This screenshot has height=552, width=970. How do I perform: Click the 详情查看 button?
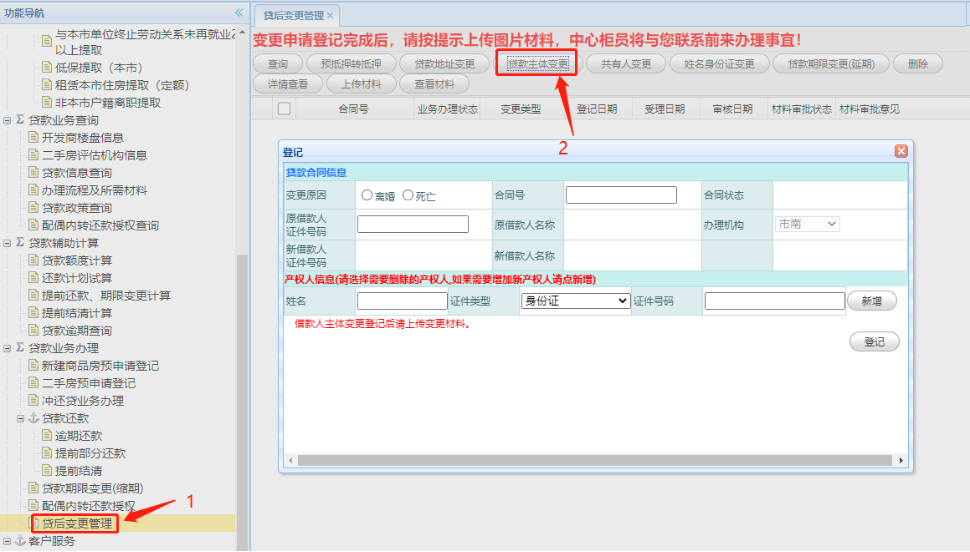tap(288, 84)
